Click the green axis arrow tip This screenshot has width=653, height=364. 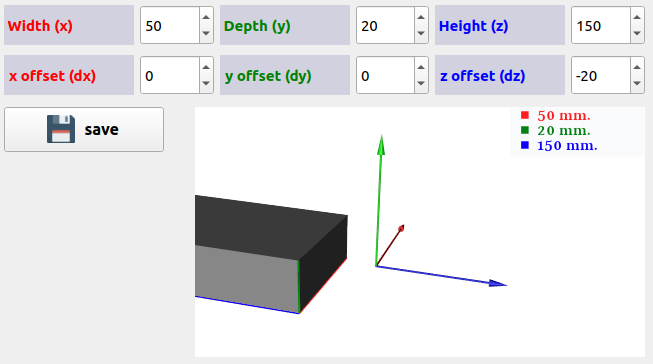coord(381,145)
